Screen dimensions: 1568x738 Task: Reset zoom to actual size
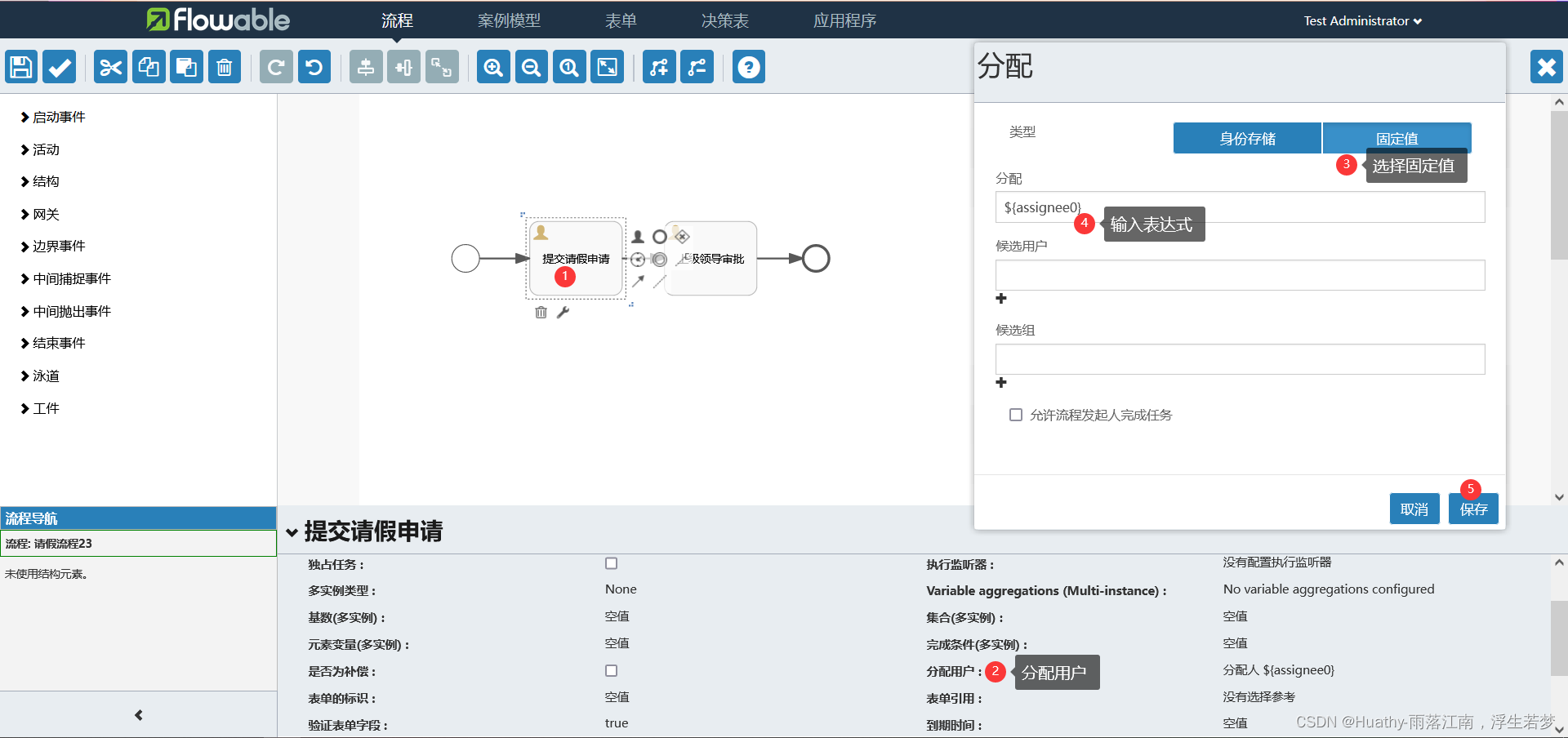click(569, 67)
